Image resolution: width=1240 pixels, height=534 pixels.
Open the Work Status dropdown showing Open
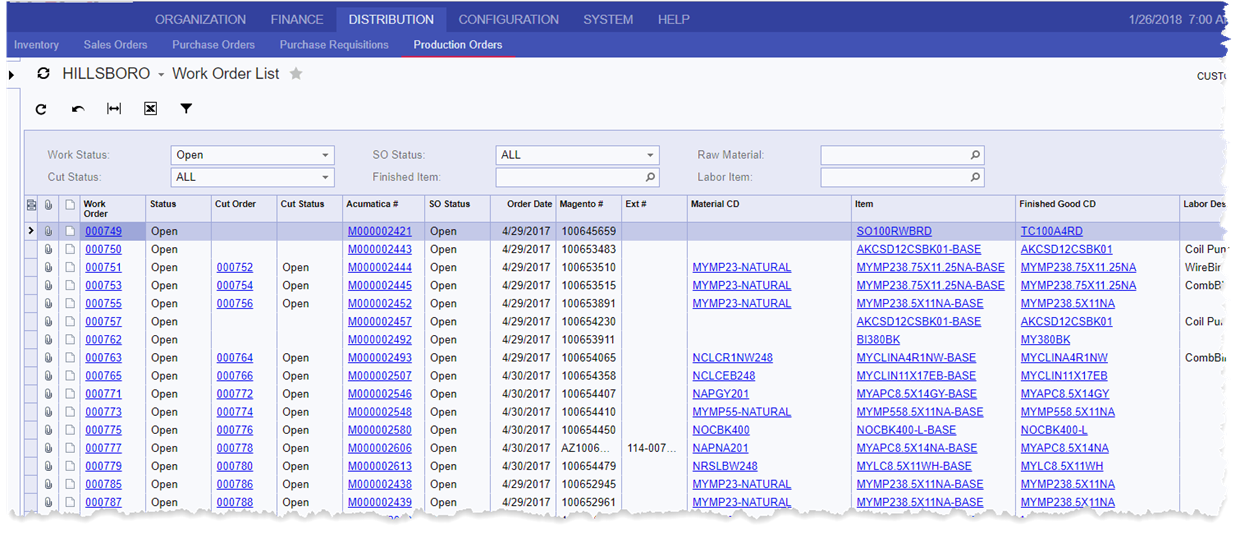tap(252, 155)
